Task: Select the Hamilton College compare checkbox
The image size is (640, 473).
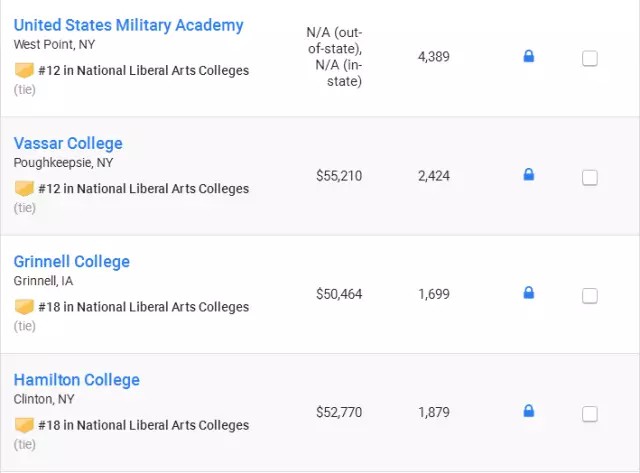Action: point(590,413)
